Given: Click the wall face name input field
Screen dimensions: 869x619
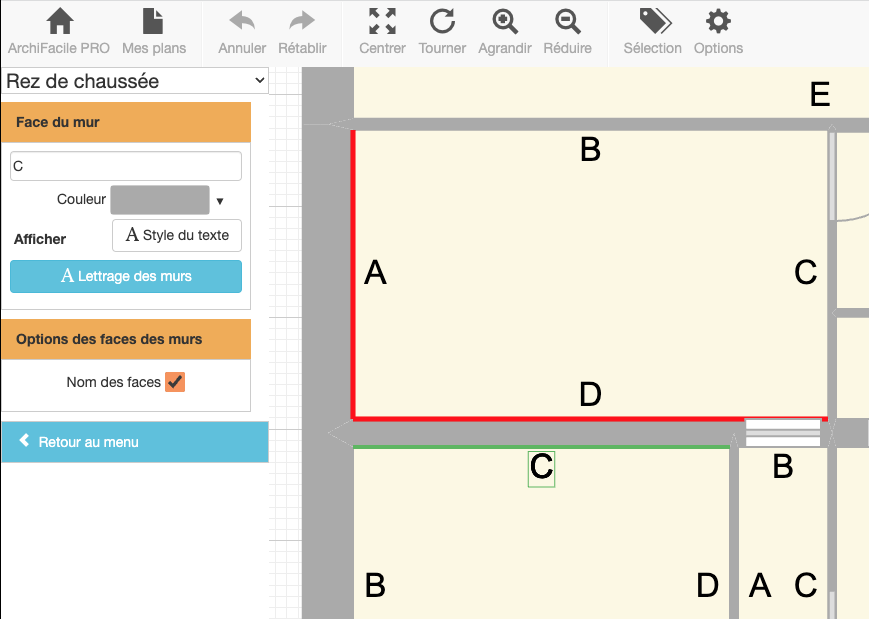Looking at the screenshot, I should click(x=126, y=166).
